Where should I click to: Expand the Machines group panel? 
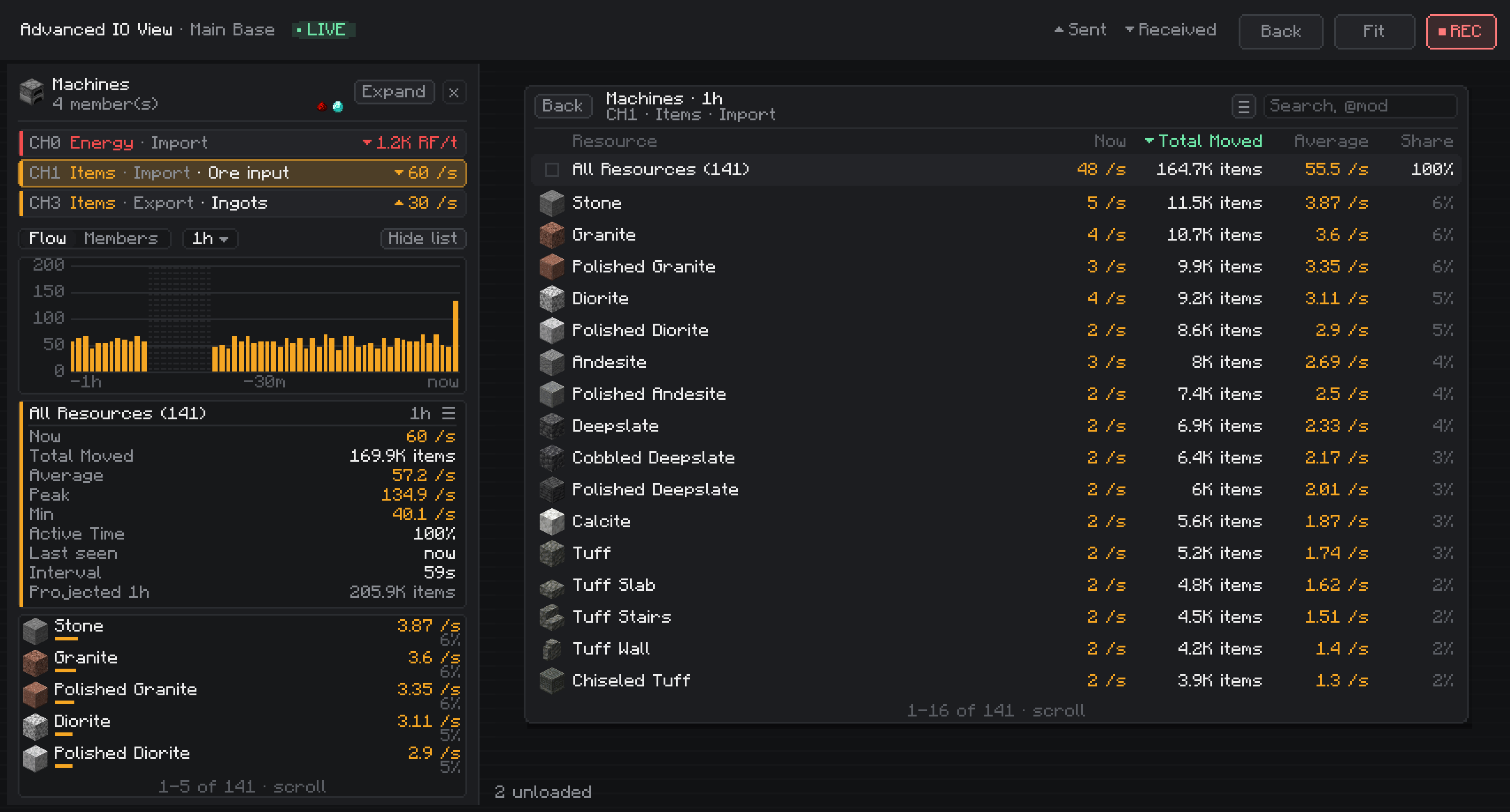tap(393, 92)
